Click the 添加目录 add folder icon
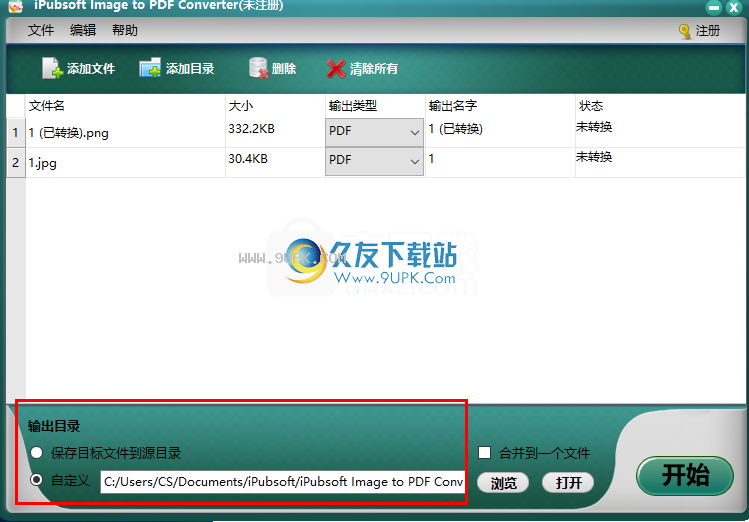Screen dimensions: 749x522 [150, 68]
